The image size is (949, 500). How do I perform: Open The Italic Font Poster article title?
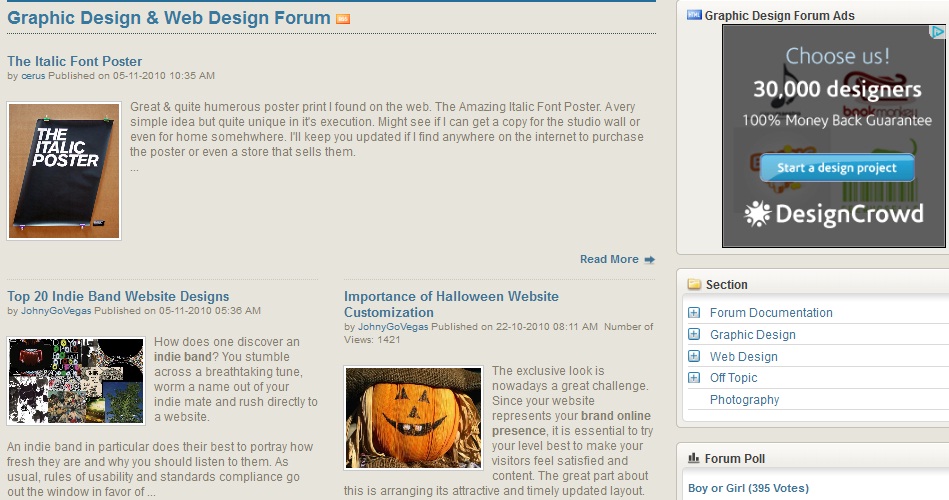74,61
